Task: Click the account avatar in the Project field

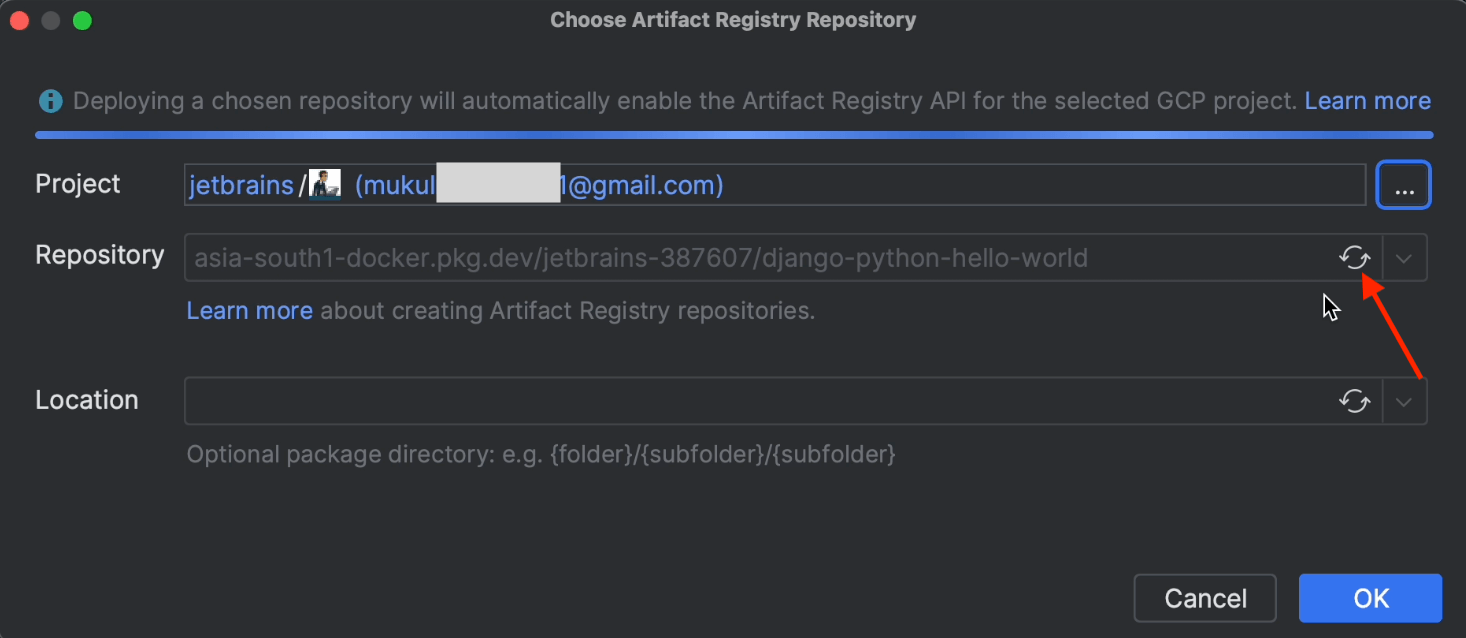Action: pos(325,184)
